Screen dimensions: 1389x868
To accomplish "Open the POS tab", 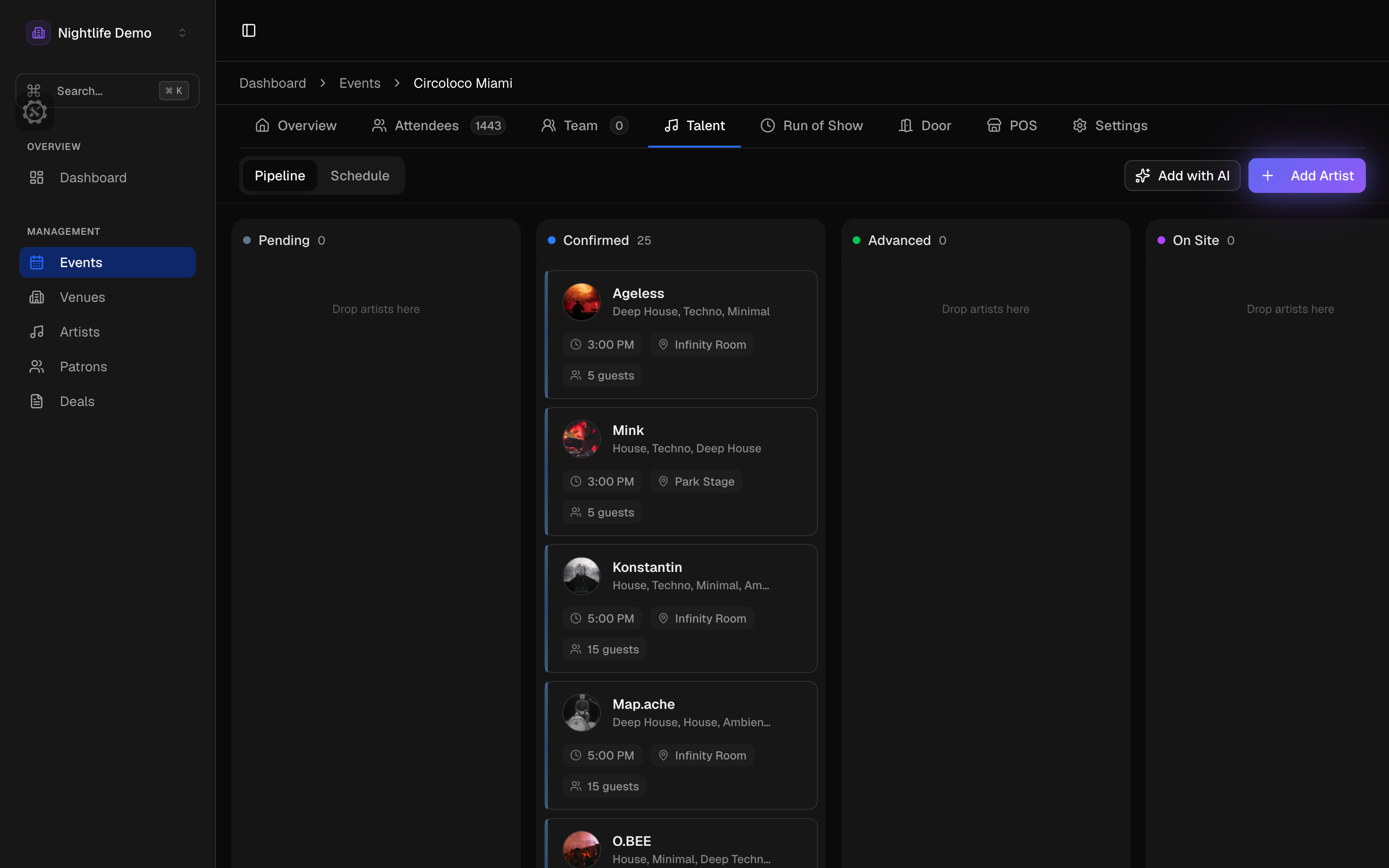I will click(1012, 125).
